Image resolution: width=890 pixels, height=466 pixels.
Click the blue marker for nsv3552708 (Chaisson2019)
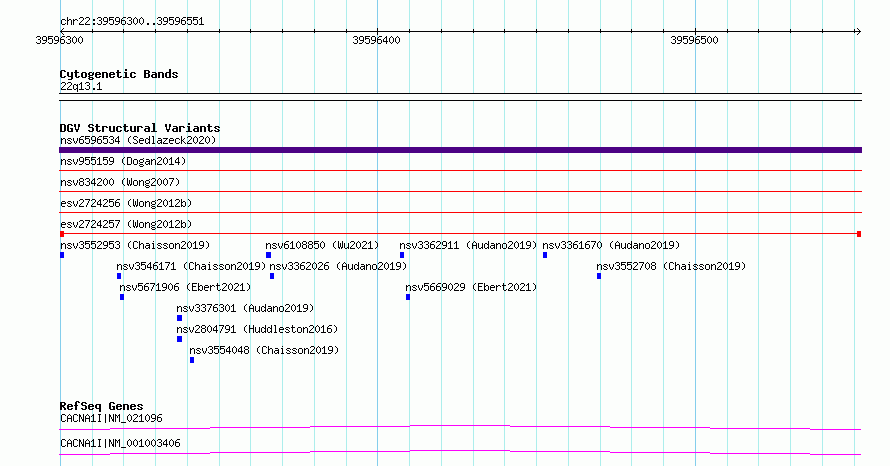point(599,276)
